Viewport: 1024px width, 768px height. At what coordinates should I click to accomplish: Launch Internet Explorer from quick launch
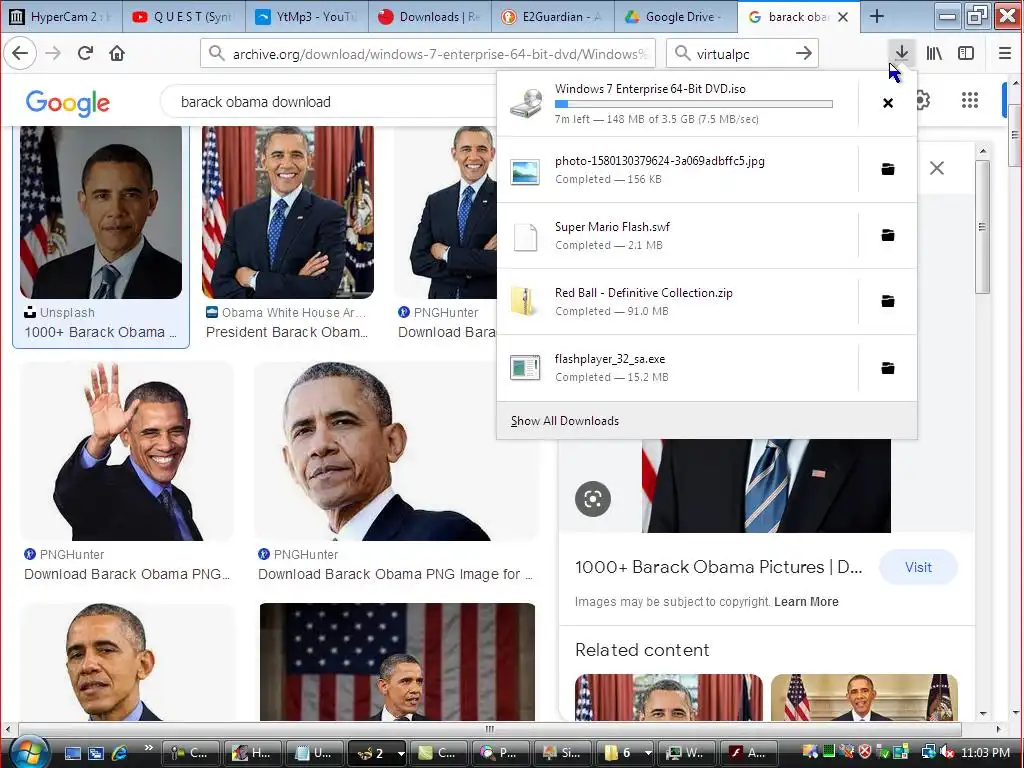click(x=120, y=753)
